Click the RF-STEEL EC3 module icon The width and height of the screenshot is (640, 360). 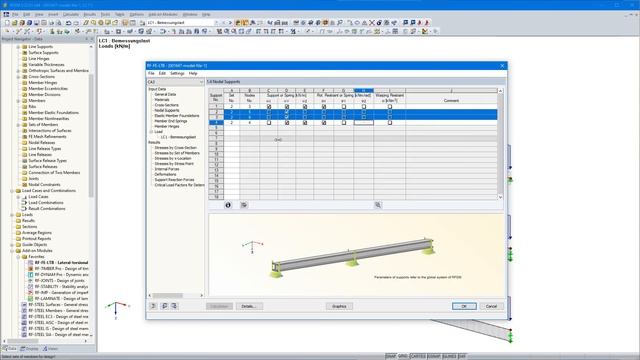click(24, 317)
